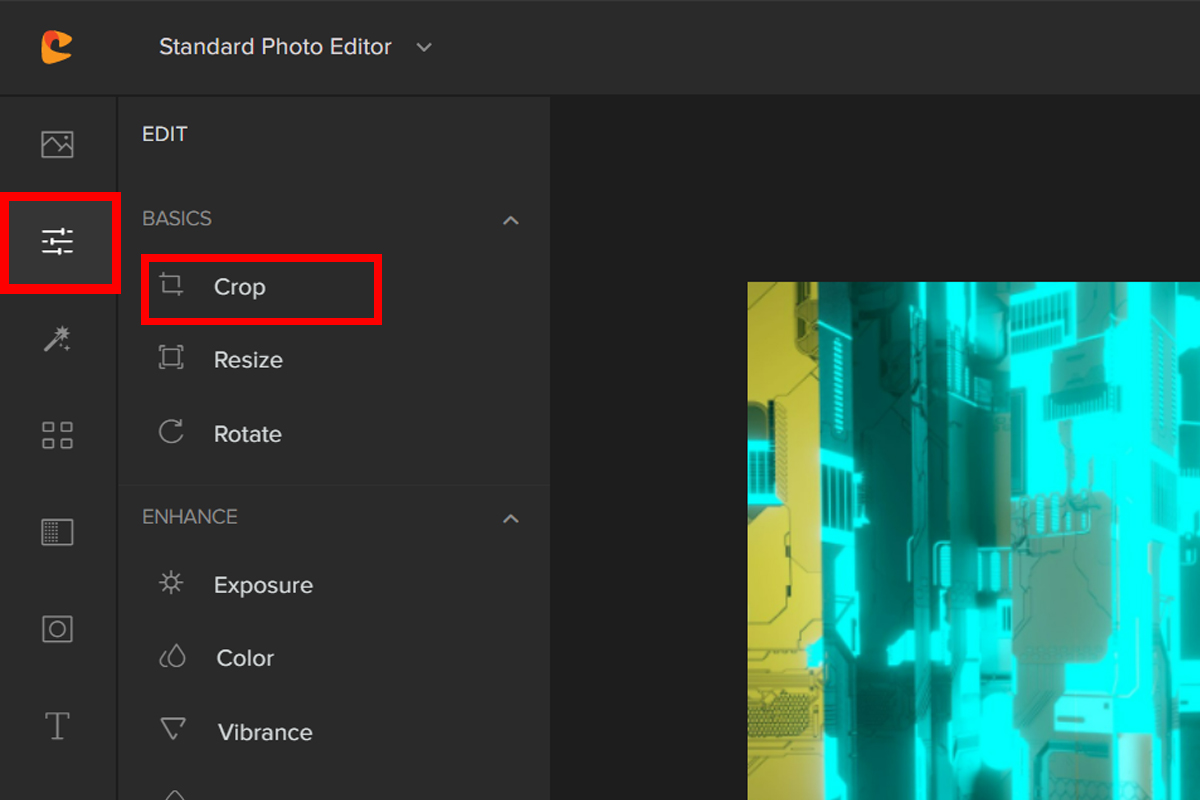Open the image manager sidebar icon
The height and width of the screenshot is (800, 1200).
click(x=57, y=144)
